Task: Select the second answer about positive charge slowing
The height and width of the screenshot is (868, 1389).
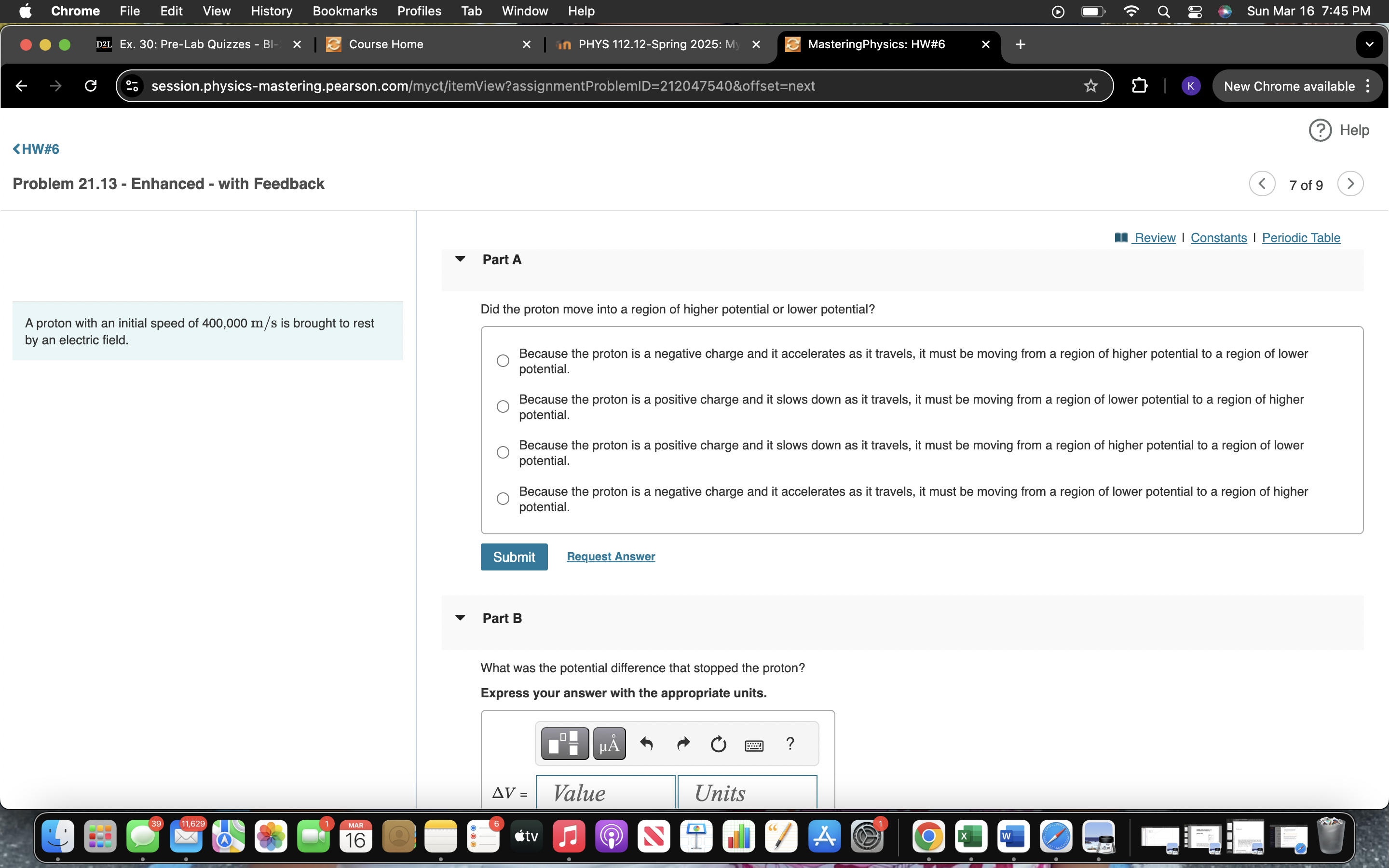Action: click(502, 407)
